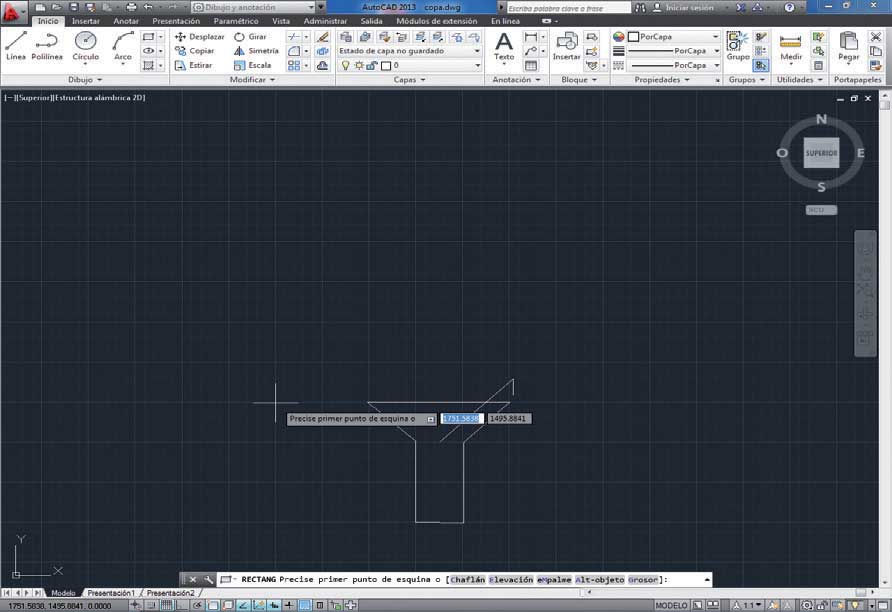Expand the Modificar panel
Image resolution: width=892 pixels, height=612 pixels.
252,80
